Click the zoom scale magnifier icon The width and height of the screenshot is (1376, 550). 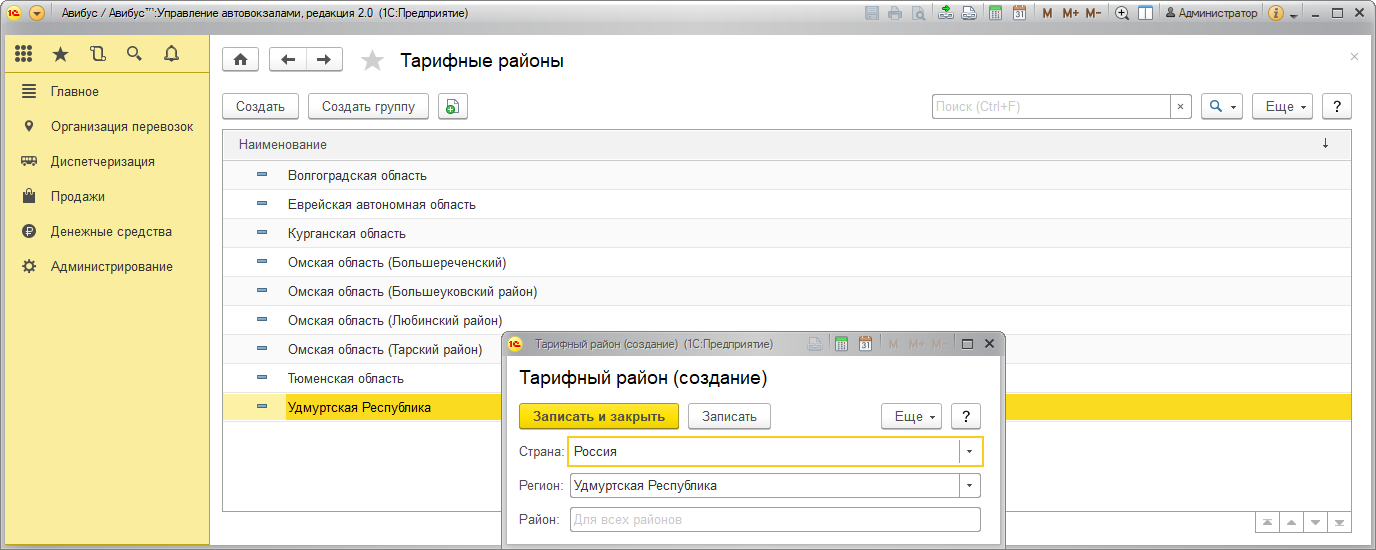(1122, 14)
